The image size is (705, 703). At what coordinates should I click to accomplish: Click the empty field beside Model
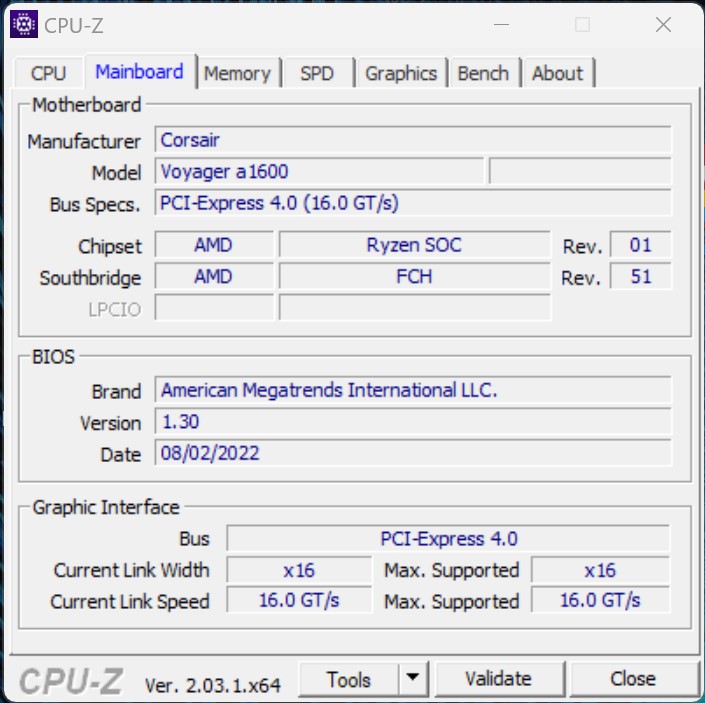[x=580, y=171]
